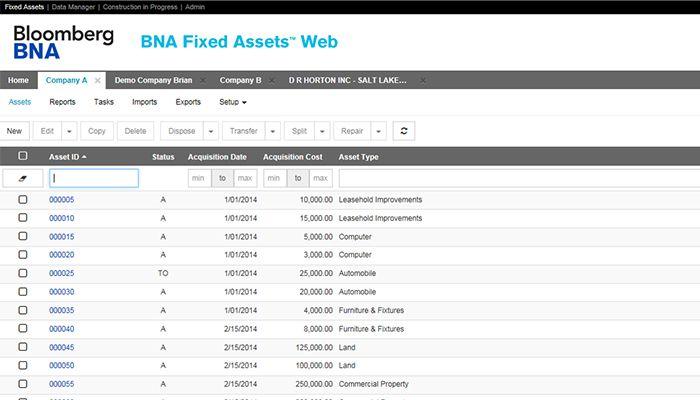Toggle the select-all checkbox in header
The width and height of the screenshot is (700, 400).
23,156
